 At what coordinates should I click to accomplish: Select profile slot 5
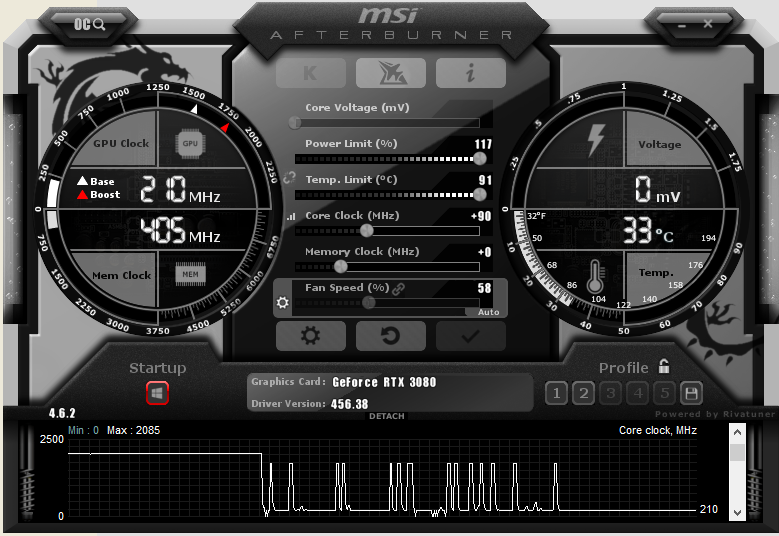point(665,394)
